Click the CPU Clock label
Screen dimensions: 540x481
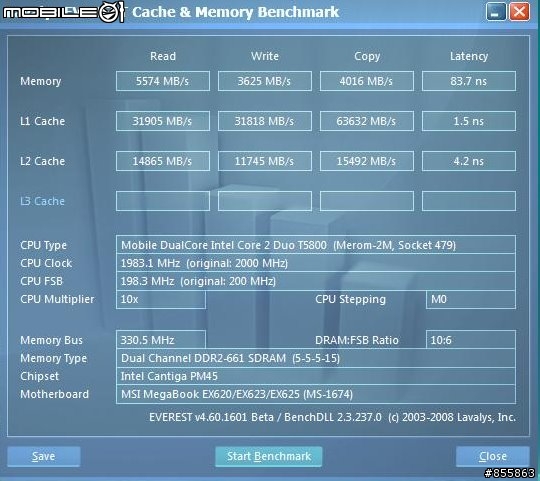[46, 263]
